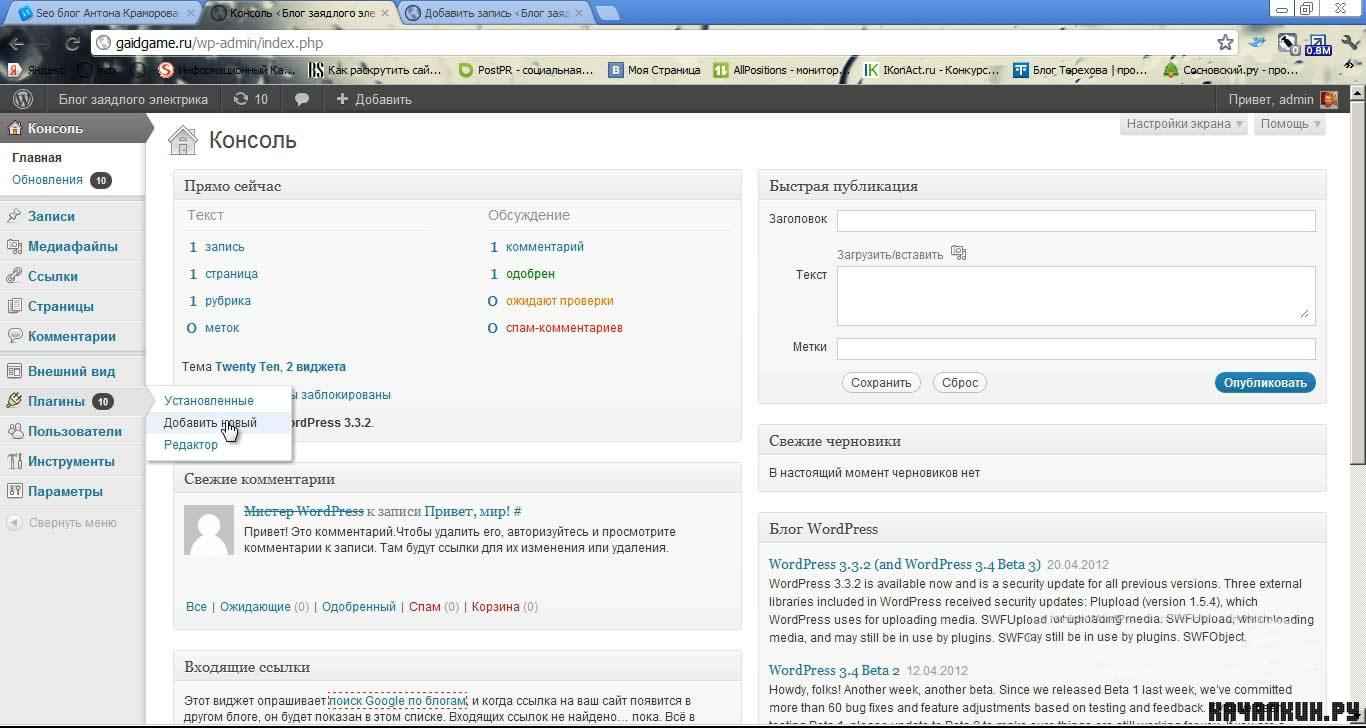Open Пользователи via its users icon
The width and height of the screenshot is (1366, 728).
pos(14,431)
